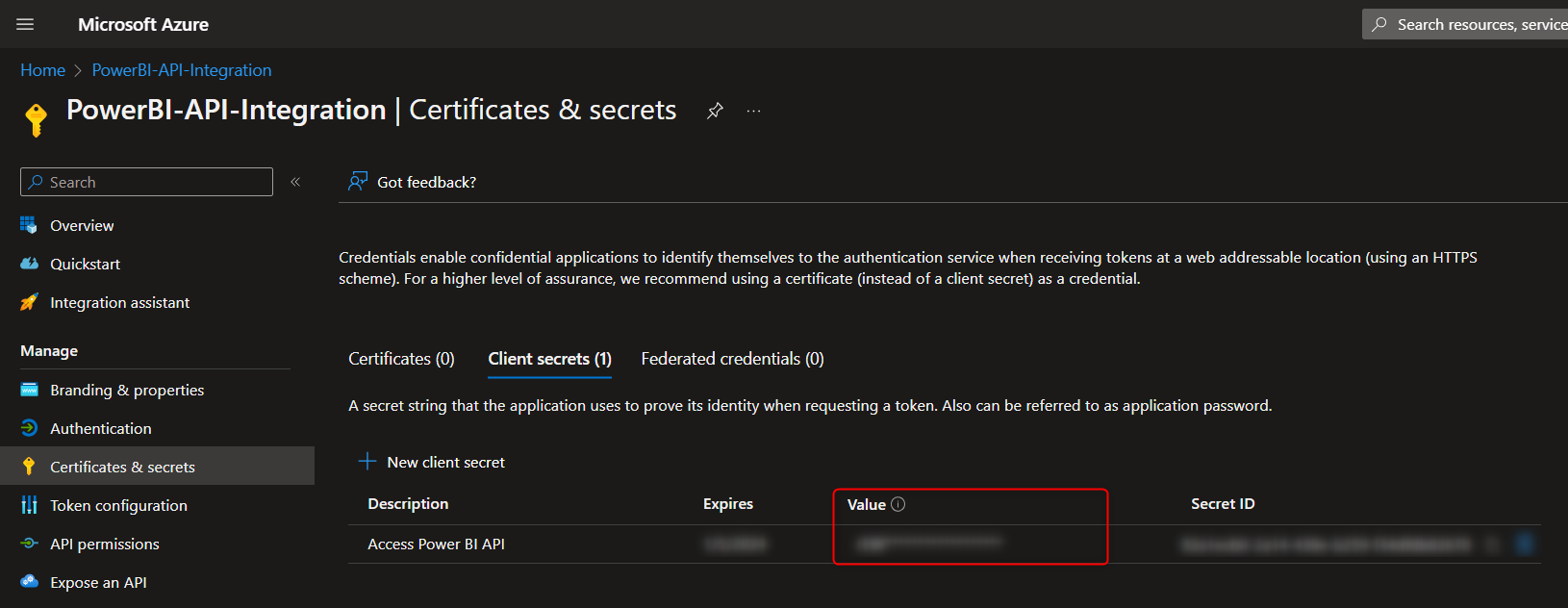Image resolution: width=1568 pixels, height=608 pixels.
Task: Collapse the sidebar with the chevron
Action: coord(295,181)
